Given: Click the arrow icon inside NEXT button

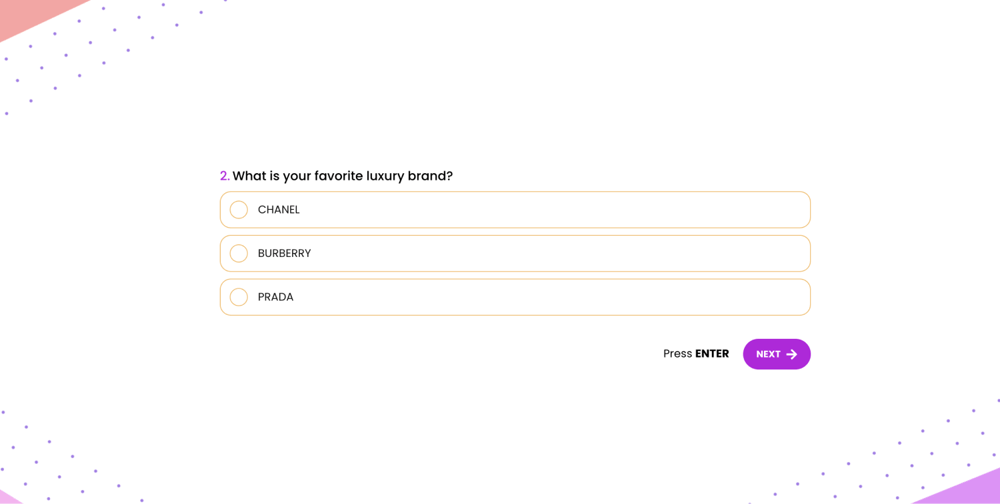Looking at the screenshot, I should click(x=792, y=355).
